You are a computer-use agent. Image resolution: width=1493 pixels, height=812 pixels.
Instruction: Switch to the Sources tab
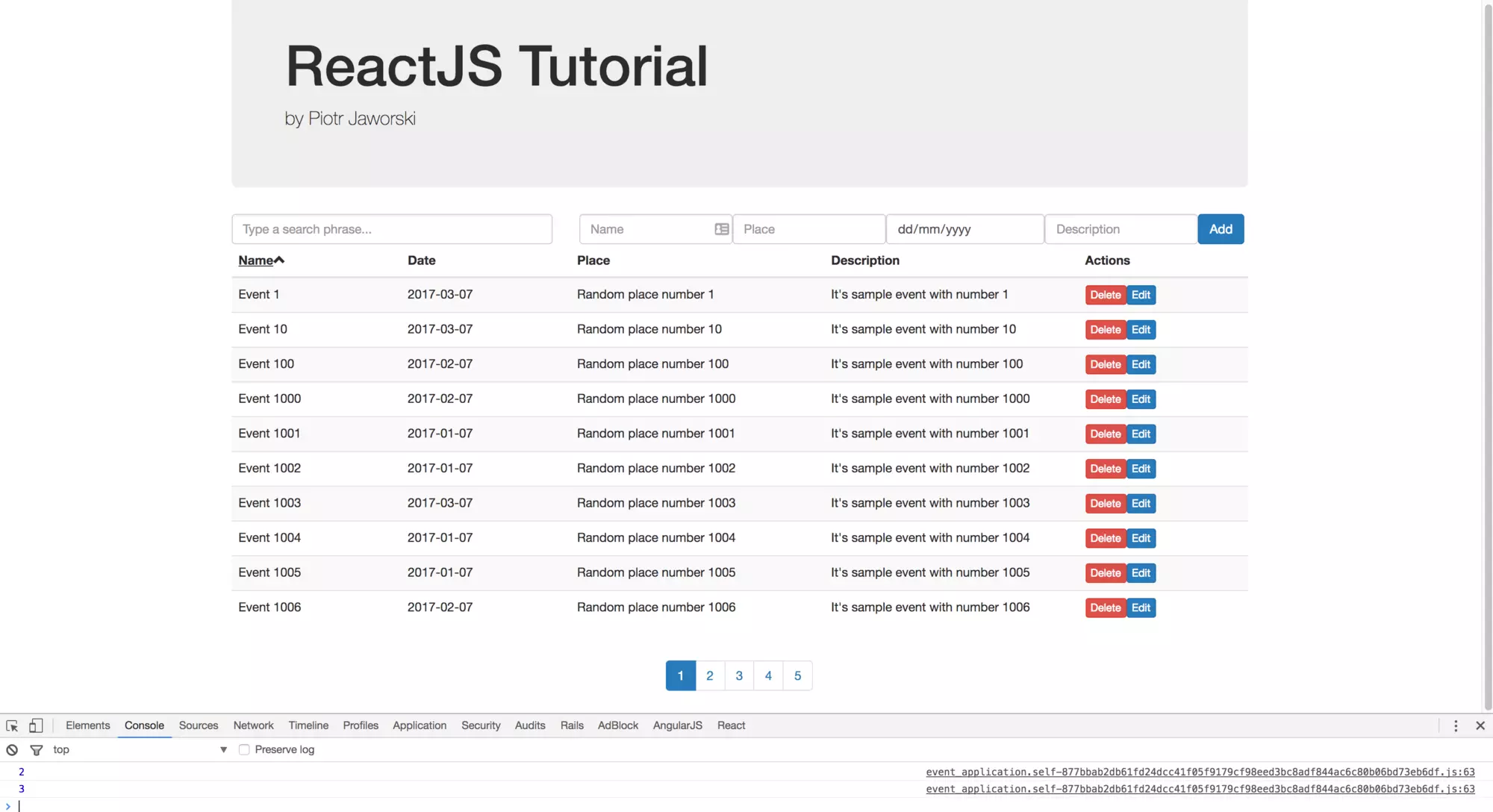click(199, 725)
